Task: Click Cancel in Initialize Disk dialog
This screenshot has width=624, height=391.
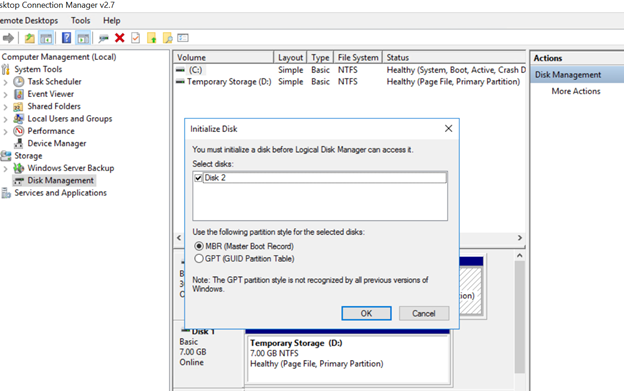Action: 424,313
